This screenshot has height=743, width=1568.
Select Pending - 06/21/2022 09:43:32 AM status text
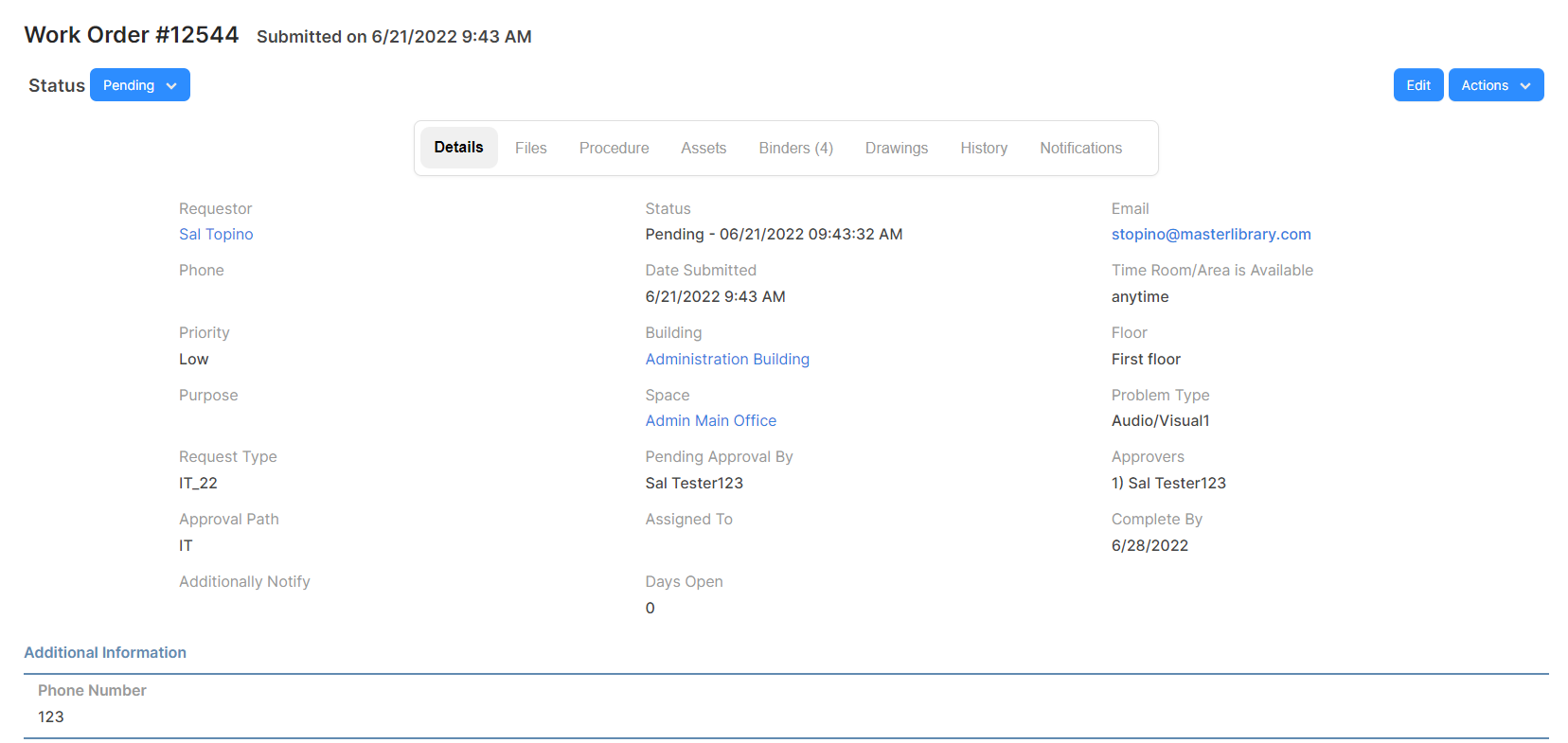774,234
